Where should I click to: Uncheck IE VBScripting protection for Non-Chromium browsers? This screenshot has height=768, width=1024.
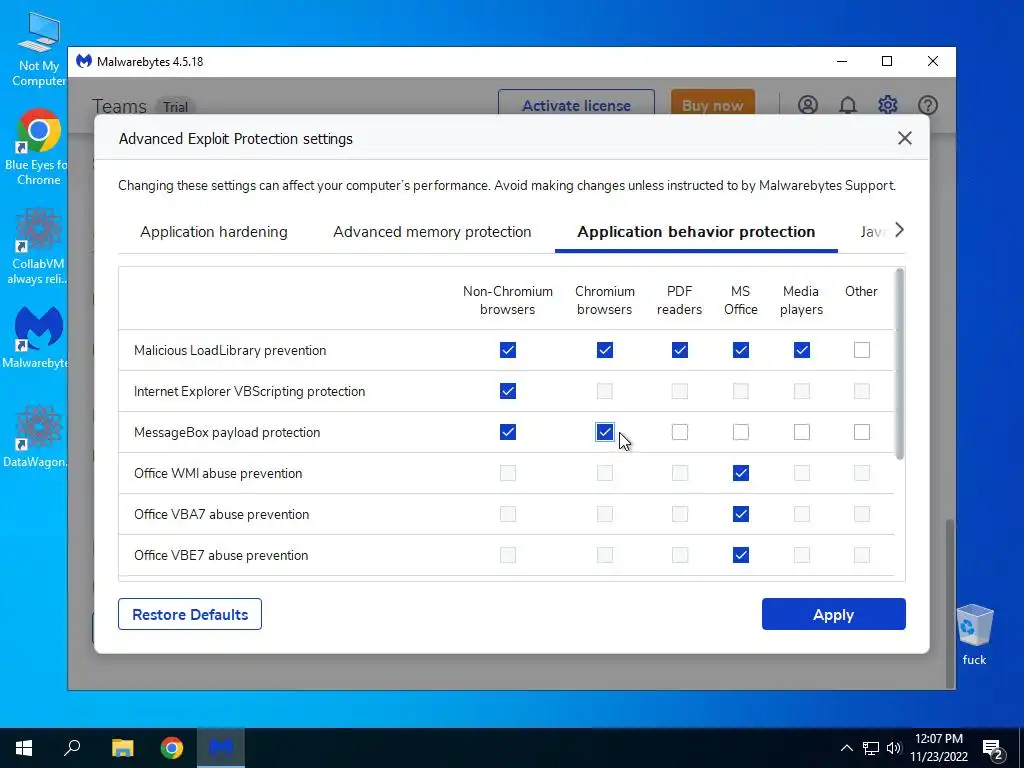(x=507, y=391)
